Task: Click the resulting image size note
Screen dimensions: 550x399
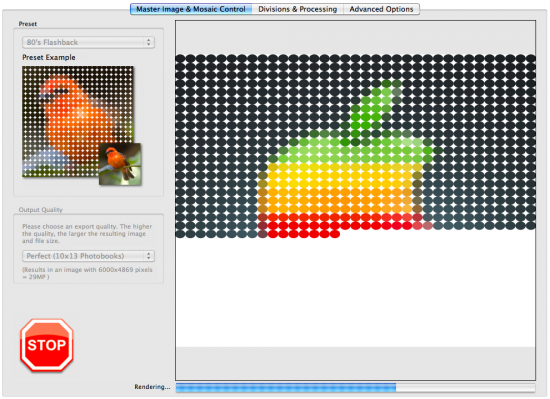Action: [x=87, y=273]
